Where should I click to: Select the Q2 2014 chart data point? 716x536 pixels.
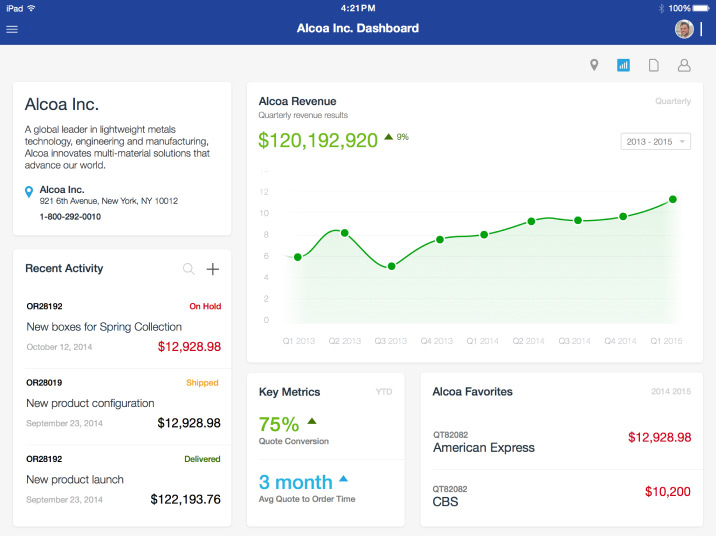click(531, 221)
